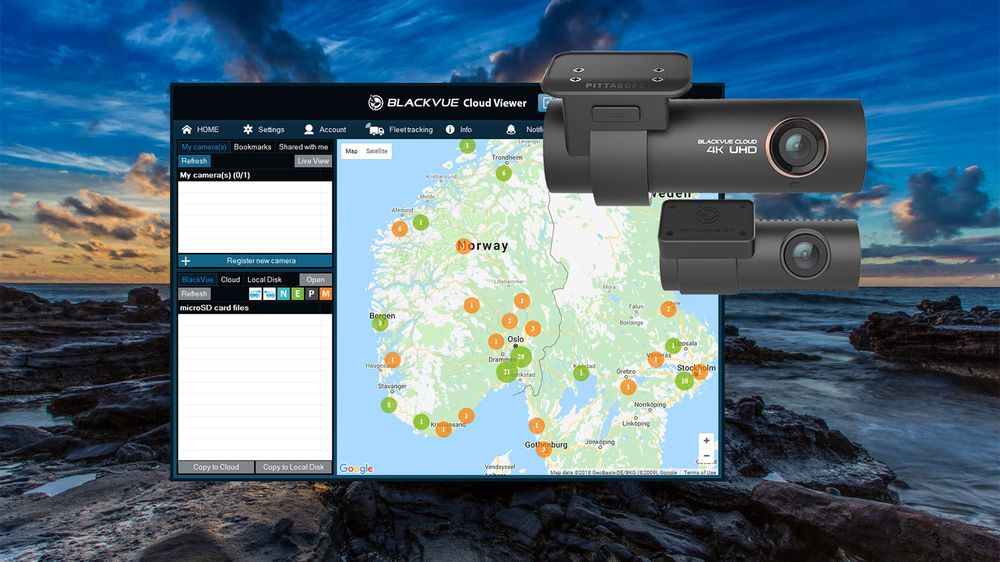Toggle the E (Event) file filter
Viewport: 1000px width, 562px height.
(x=297, y=293)
